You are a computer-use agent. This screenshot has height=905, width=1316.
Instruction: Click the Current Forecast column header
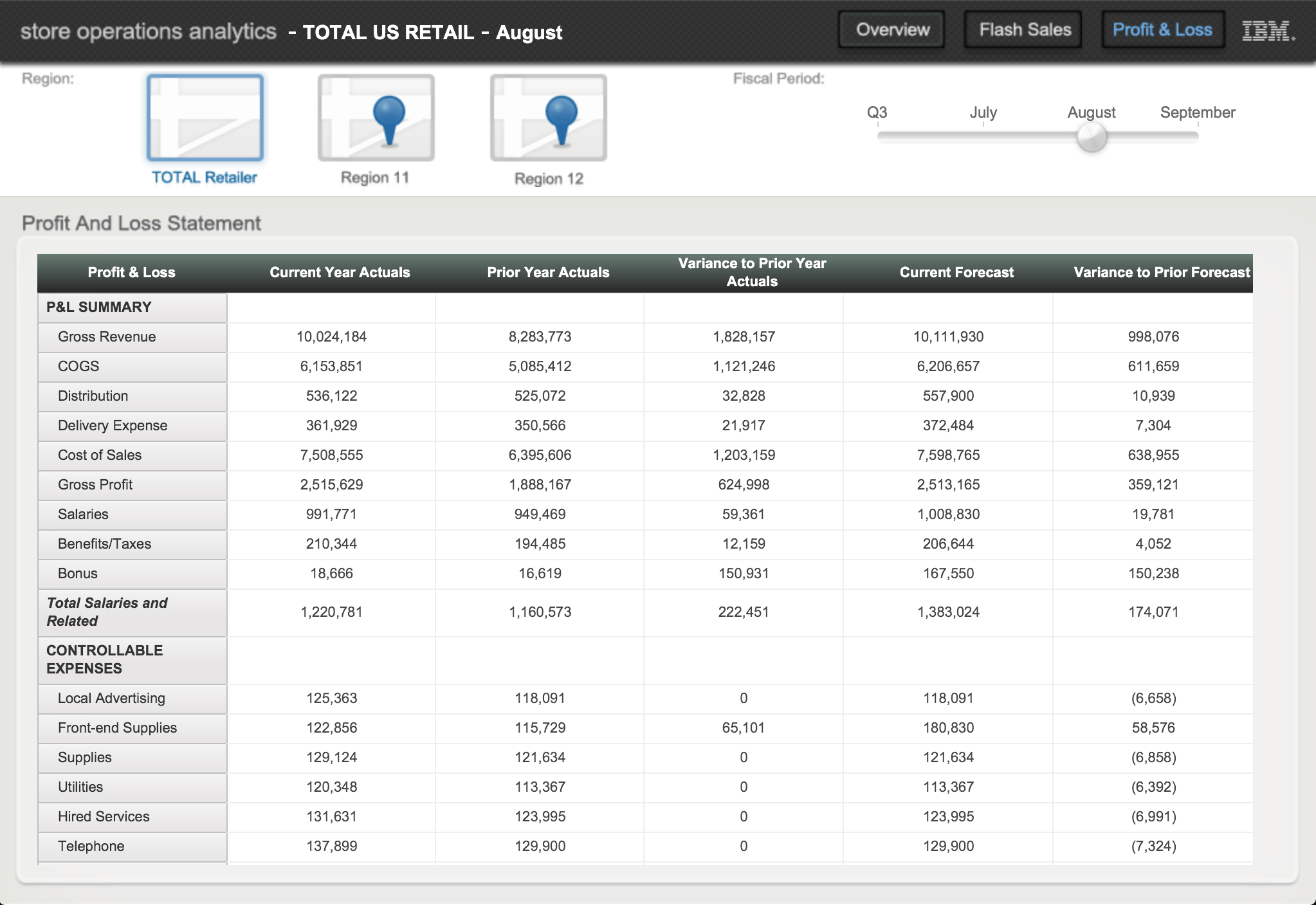[956, 273]
